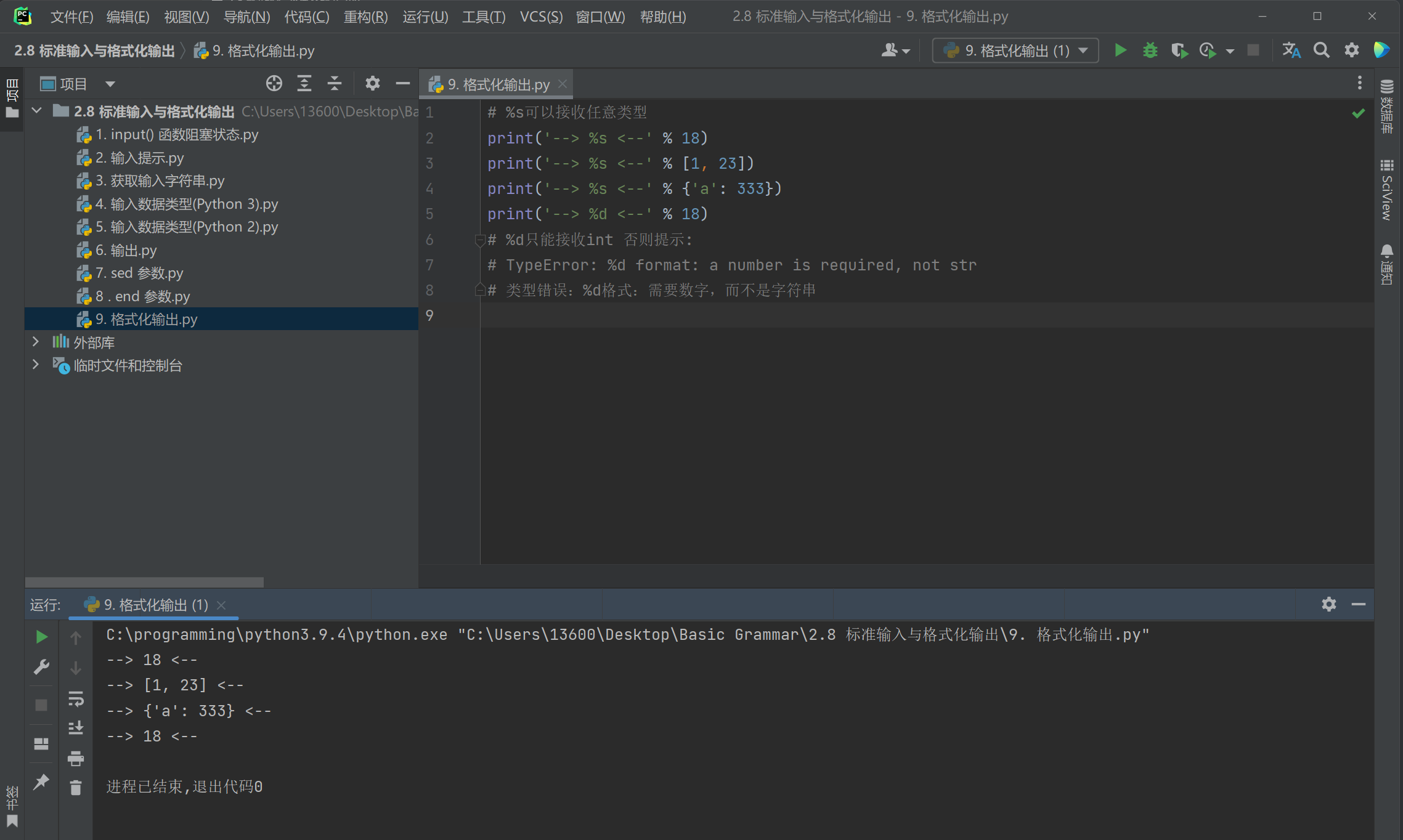
Task: Open the profiler dropdown arrow
Action: 1230,51
